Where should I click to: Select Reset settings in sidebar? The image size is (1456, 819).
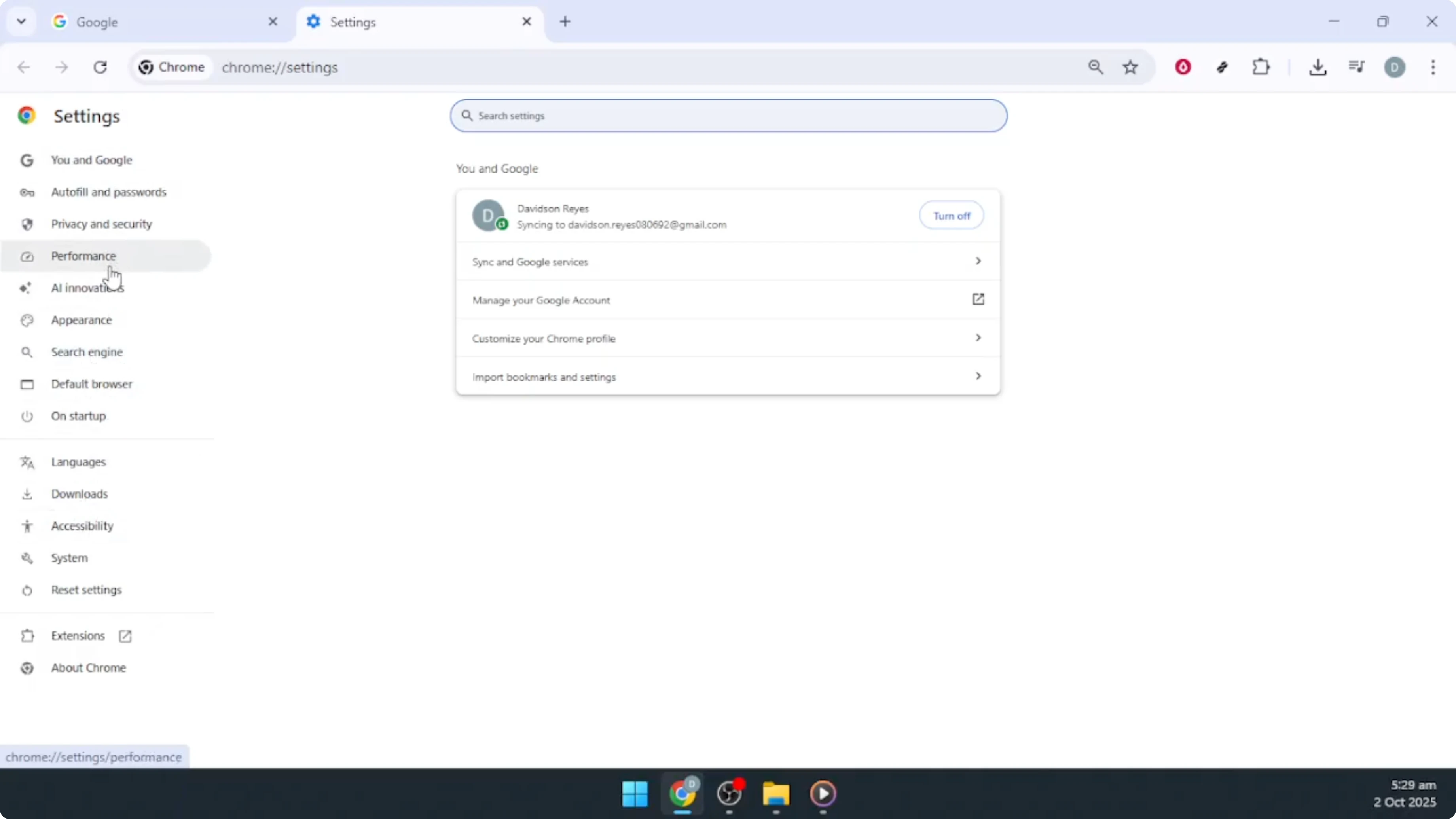coord(86,590)
